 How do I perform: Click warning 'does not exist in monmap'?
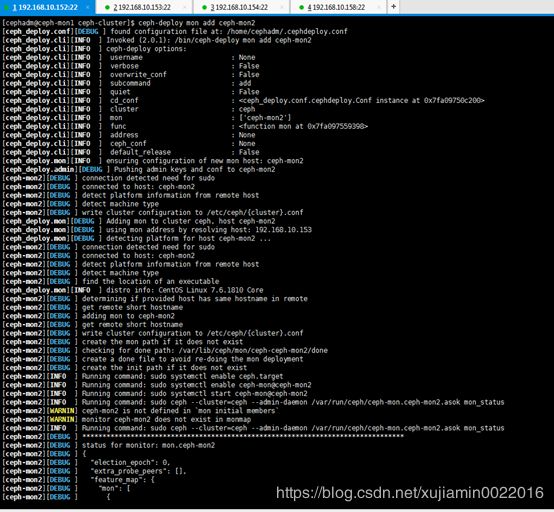tap(127, 419)
